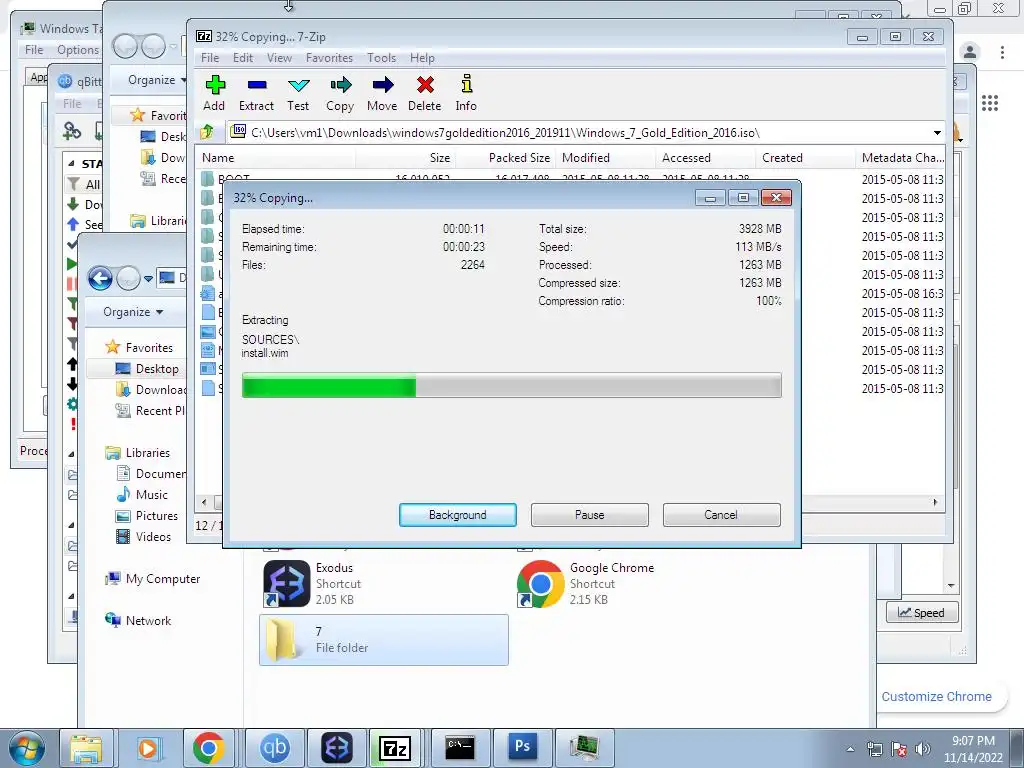Click the up-folder icon beside 7-Zip path
Screen dimensions: 1024x768
pyautogui.click(x=207, y=133)
